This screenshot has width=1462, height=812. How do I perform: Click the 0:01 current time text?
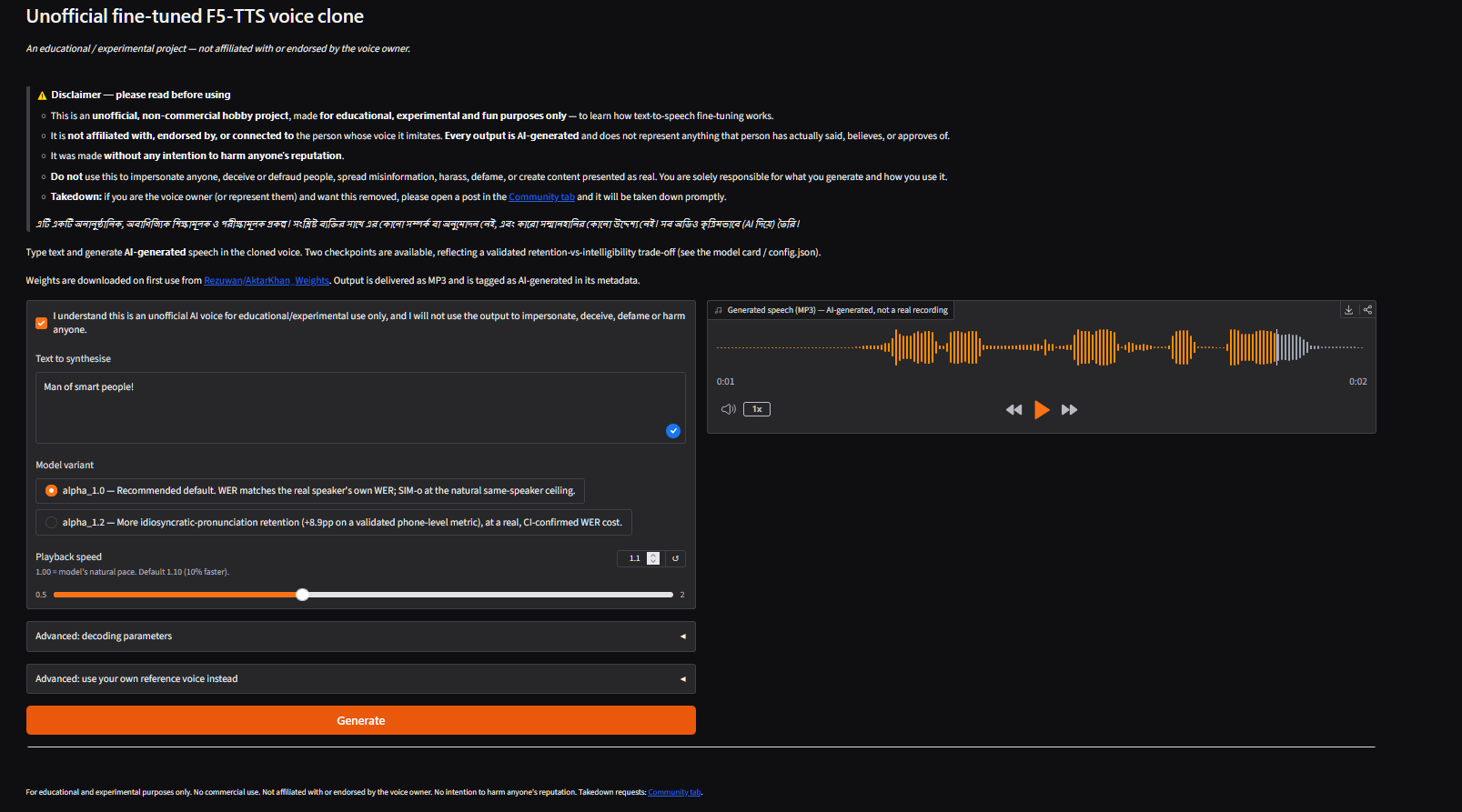click(x=725, y=382)
